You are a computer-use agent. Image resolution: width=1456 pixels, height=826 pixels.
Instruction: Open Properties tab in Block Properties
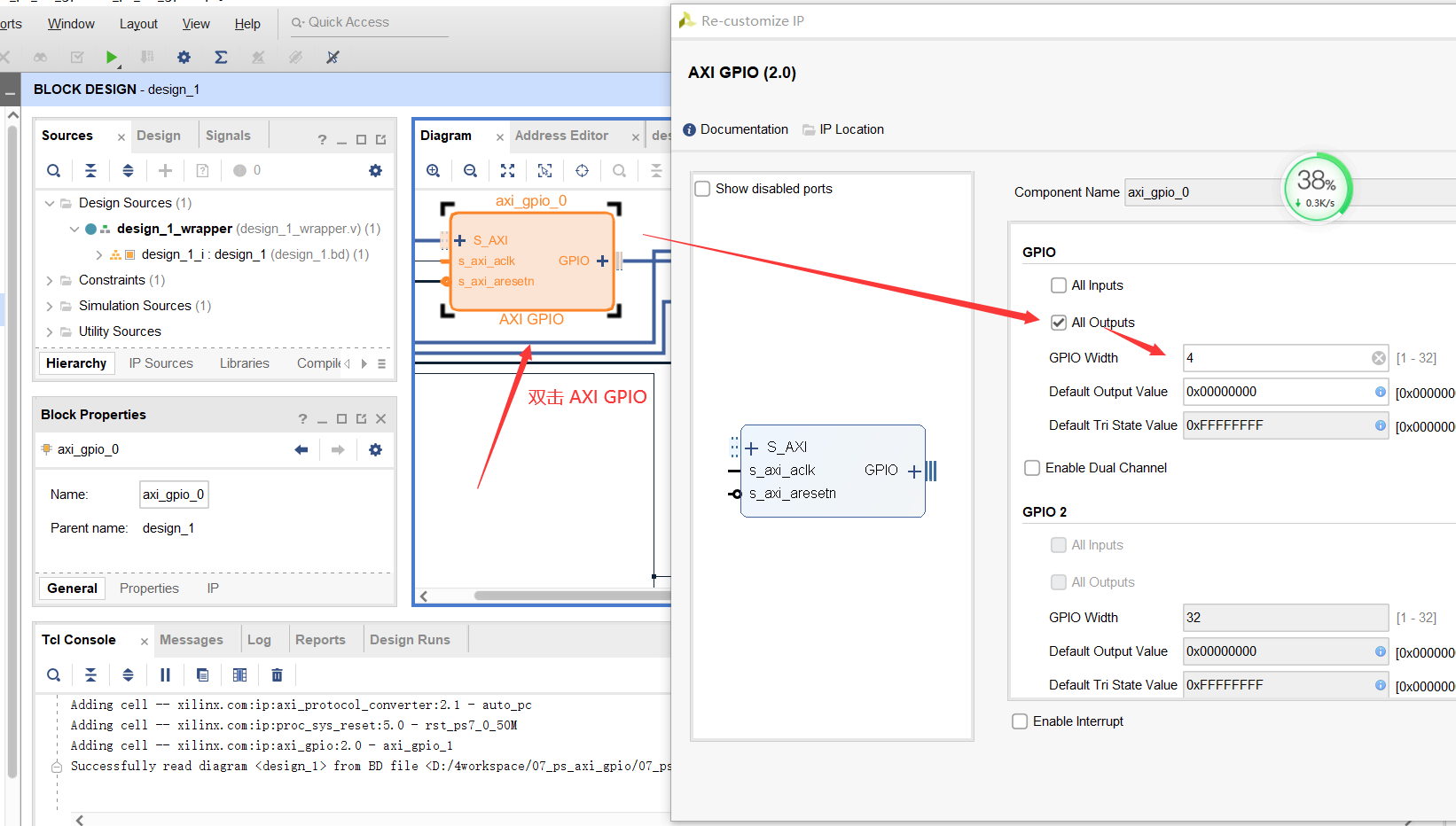(x=149, y=588)
